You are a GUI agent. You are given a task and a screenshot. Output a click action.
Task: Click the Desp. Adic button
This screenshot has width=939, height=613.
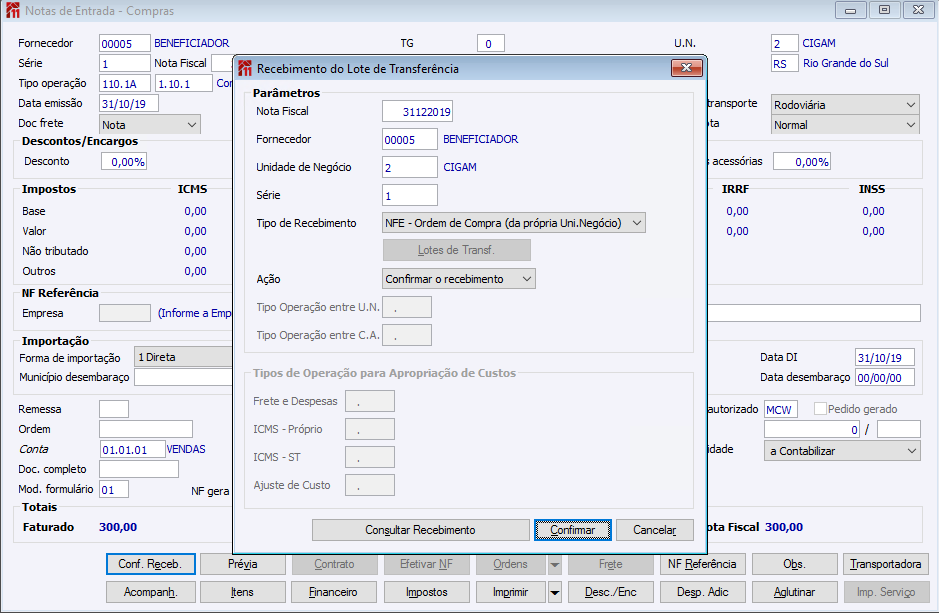tap(702, 592)
